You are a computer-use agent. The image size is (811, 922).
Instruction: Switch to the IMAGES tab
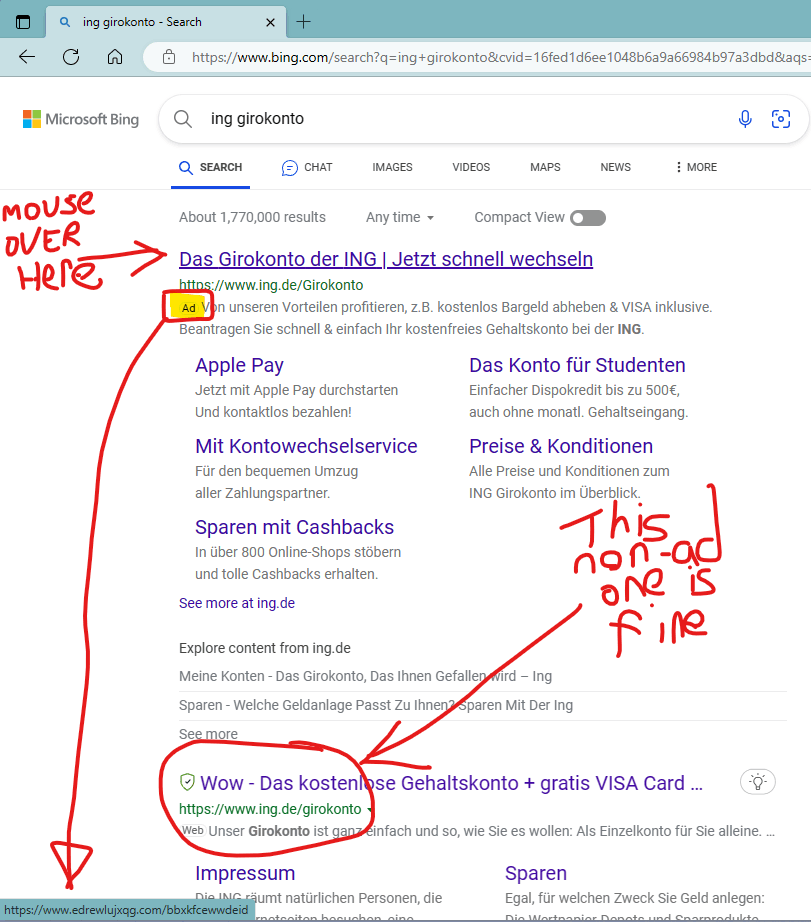click(392, 167)
